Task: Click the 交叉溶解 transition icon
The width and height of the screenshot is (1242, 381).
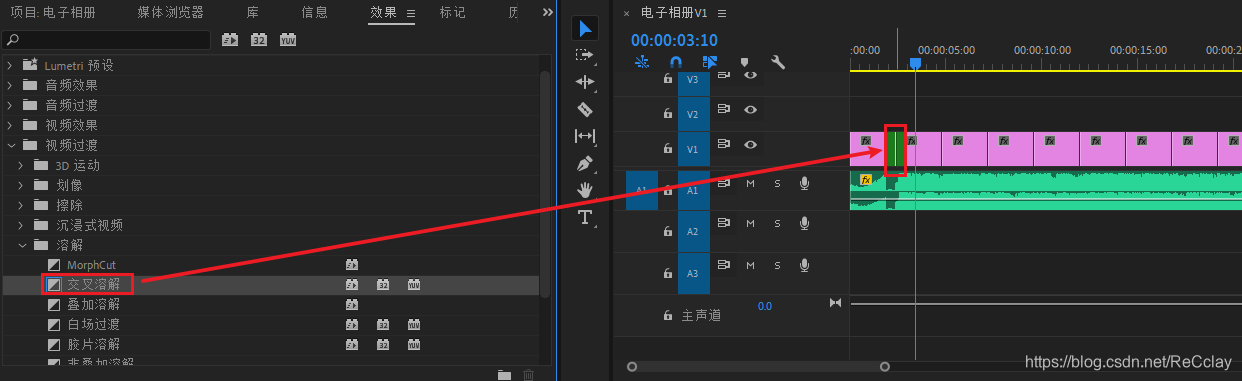Action: [54, 284]
